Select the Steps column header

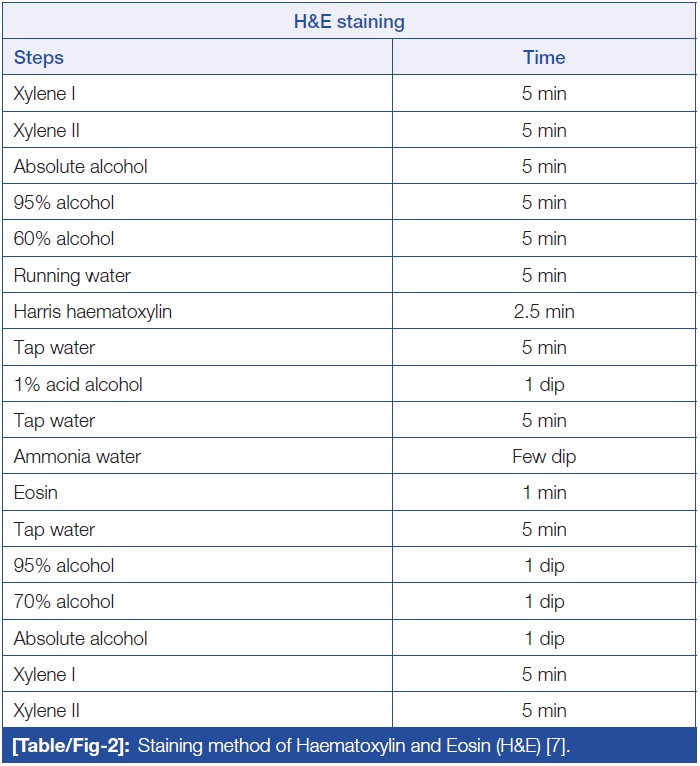(x=37, y=57)
